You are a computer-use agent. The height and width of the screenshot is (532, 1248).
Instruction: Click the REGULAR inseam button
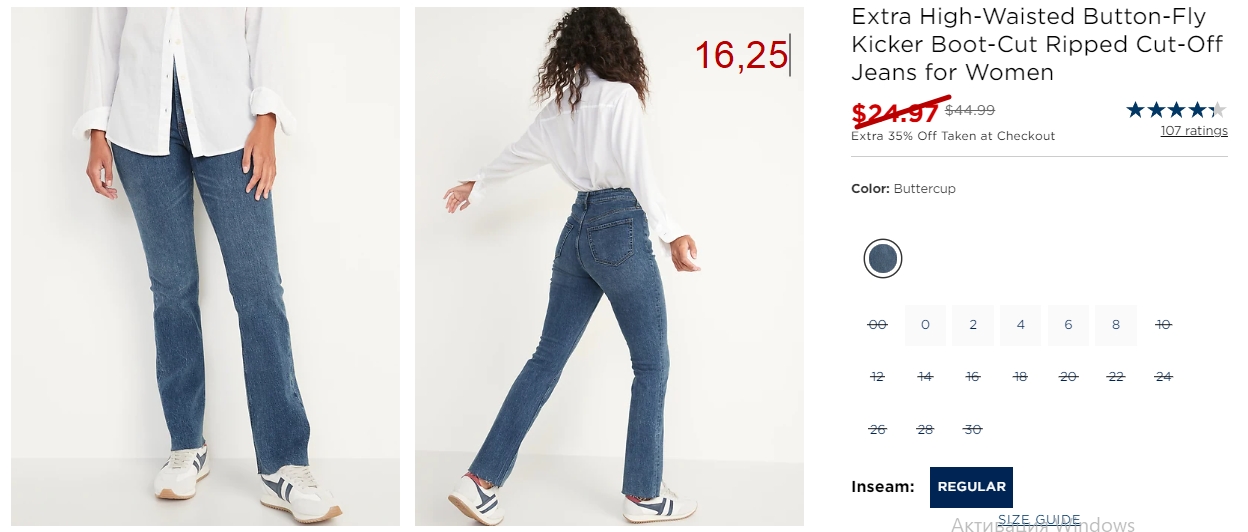(x=971, y=487)
